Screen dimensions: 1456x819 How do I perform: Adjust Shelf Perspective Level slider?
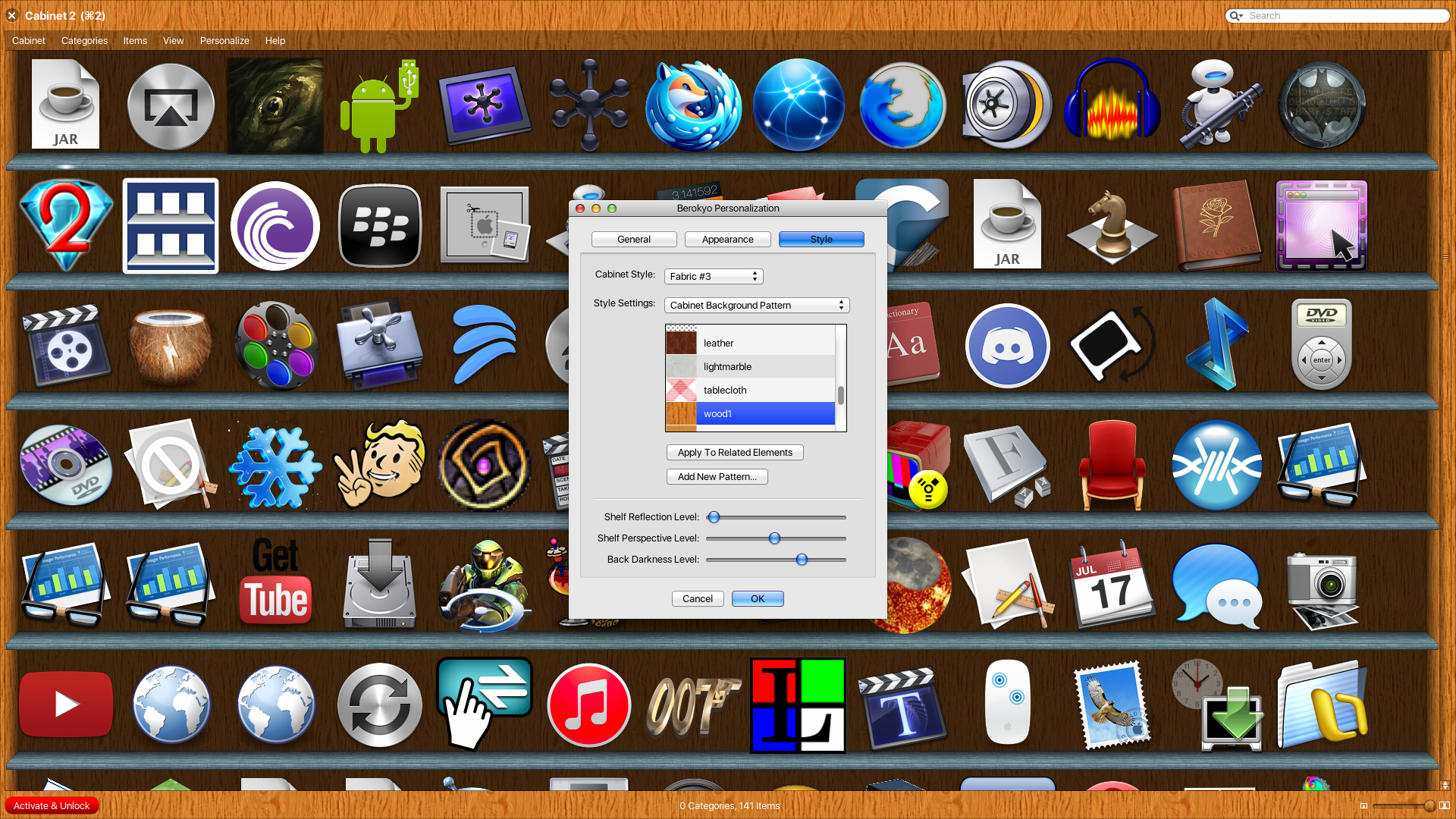coord(774,538)
